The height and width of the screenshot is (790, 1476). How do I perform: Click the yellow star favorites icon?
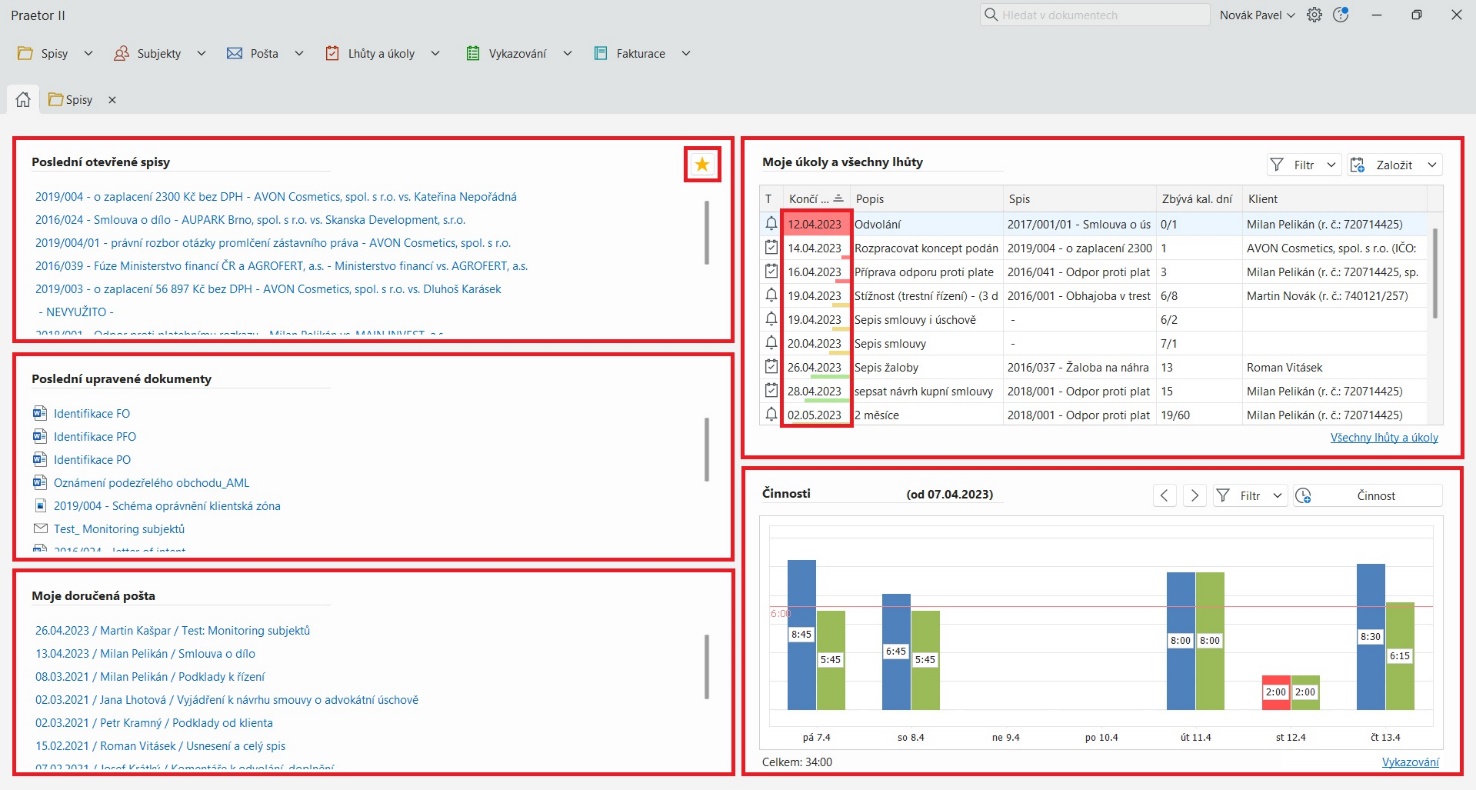(702, 165)
